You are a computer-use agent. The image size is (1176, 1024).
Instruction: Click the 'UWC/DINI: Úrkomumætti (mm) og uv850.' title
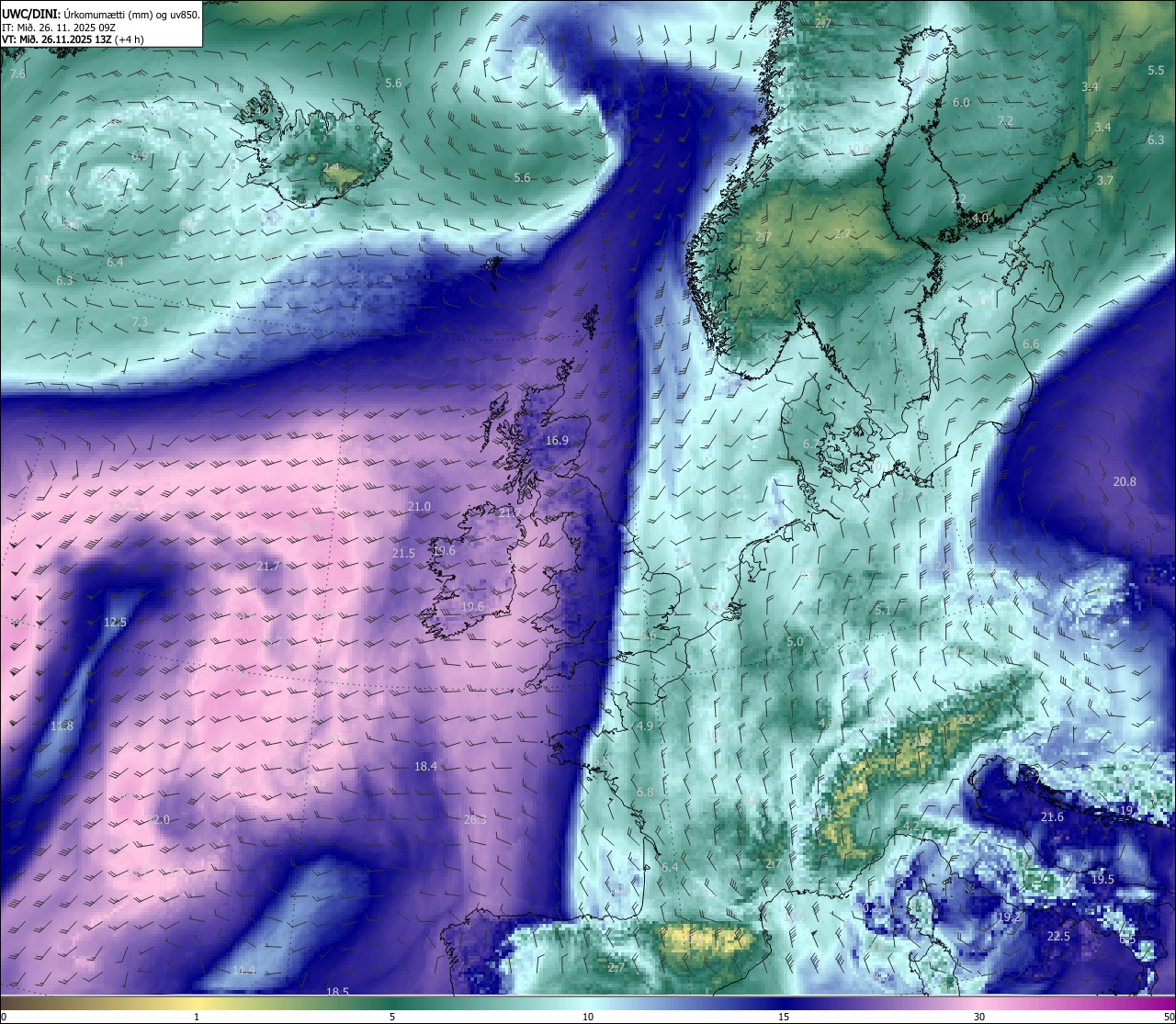(x=101, y=15)
